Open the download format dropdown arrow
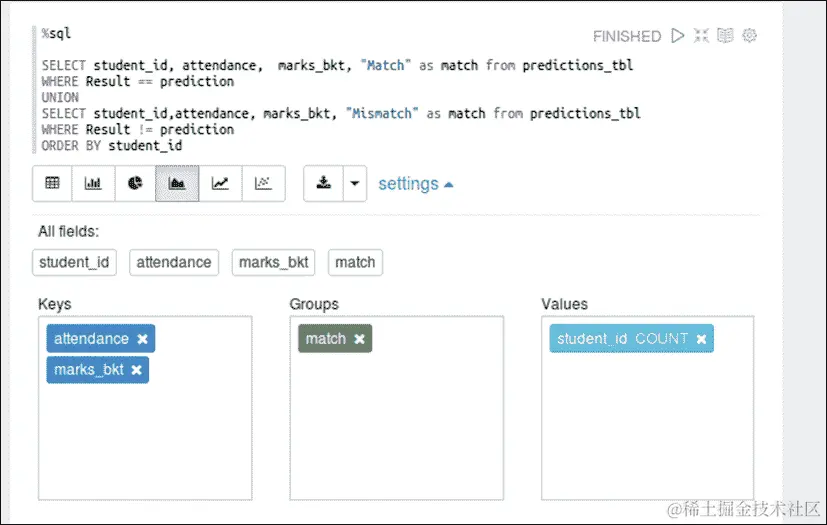 (x=355, y=184)
